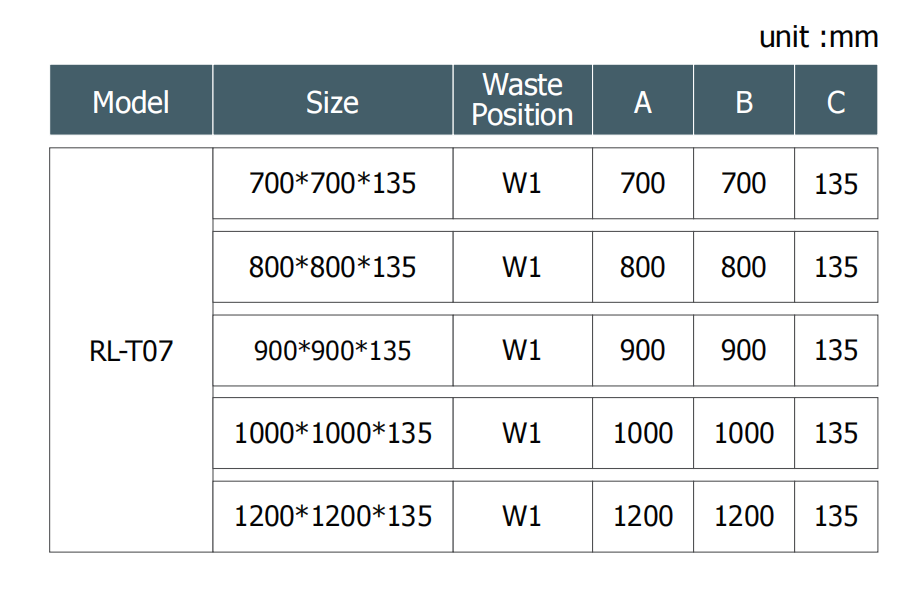Select the 1000*1000*135 size cell

332,433
